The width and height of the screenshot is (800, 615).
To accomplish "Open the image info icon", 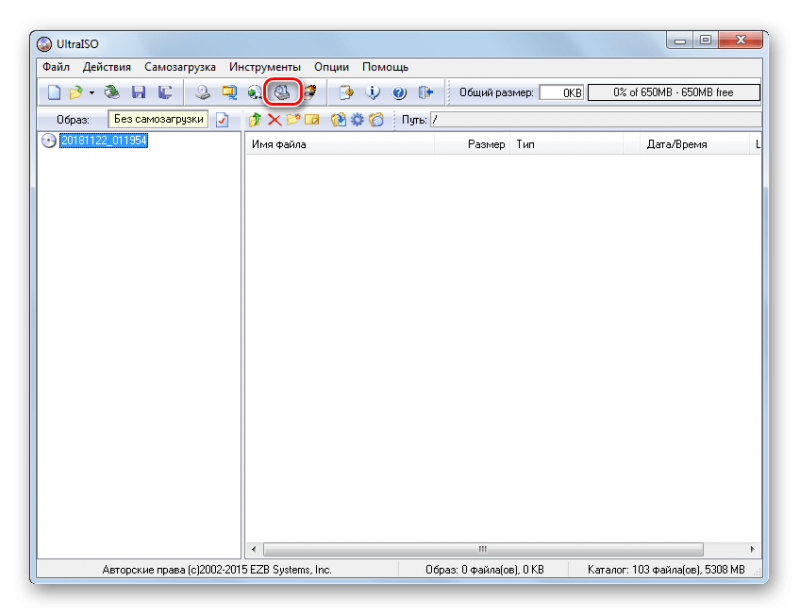I will tap(373, 92).
